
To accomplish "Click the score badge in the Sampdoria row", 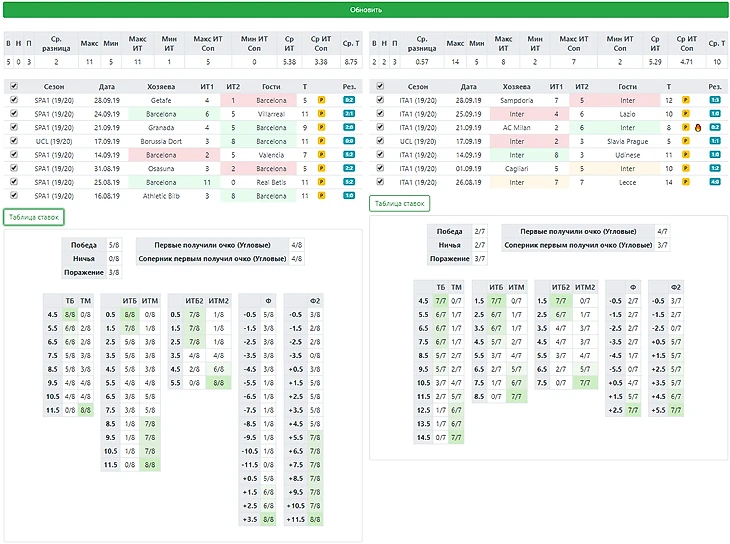I will pyautogui.click(x=715, y=101).
